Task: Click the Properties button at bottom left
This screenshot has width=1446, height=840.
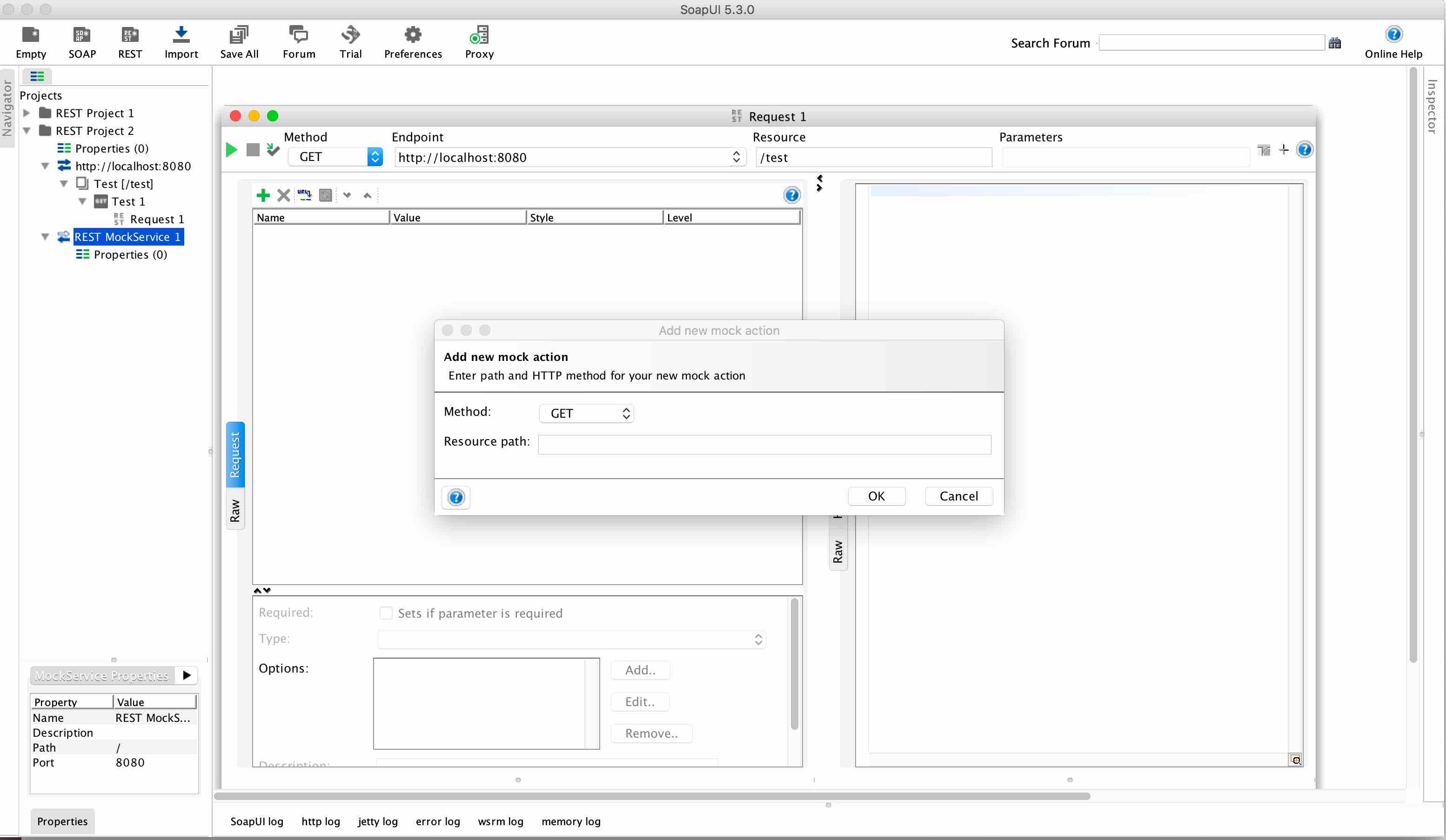Action: pyautogui.click(x=62, y=822)
